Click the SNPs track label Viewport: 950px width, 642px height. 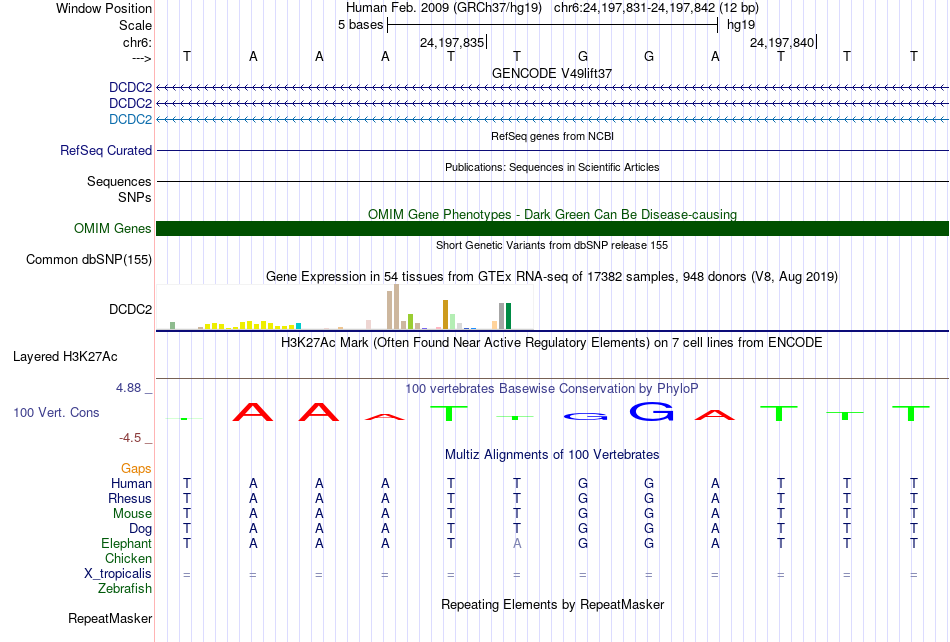(135, 197)
